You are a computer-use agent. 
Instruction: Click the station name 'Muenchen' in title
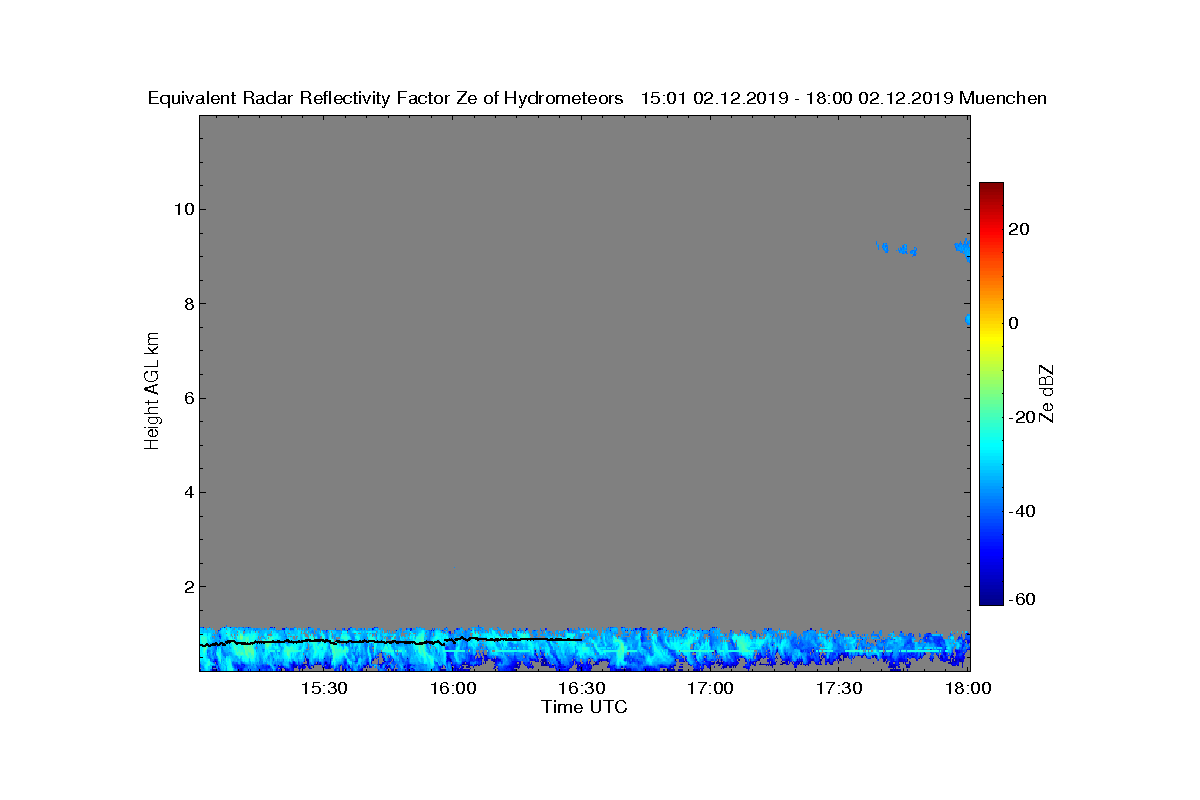tap(1003, 98)
